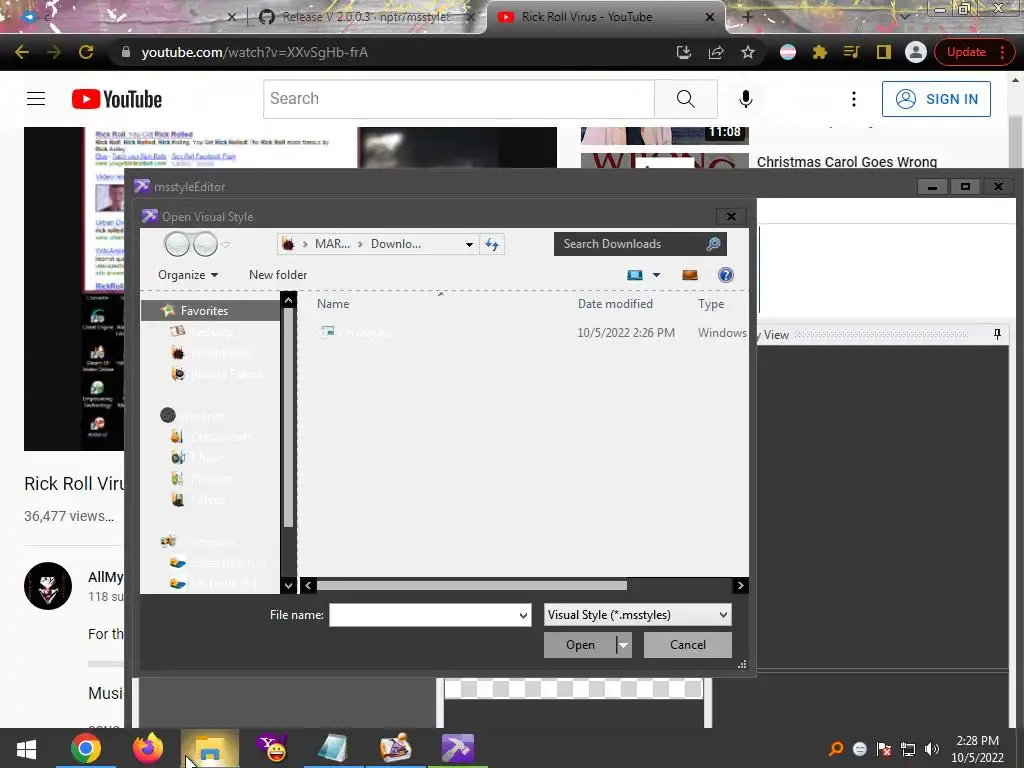Open Chrome side panel icon

coord(884,52)
